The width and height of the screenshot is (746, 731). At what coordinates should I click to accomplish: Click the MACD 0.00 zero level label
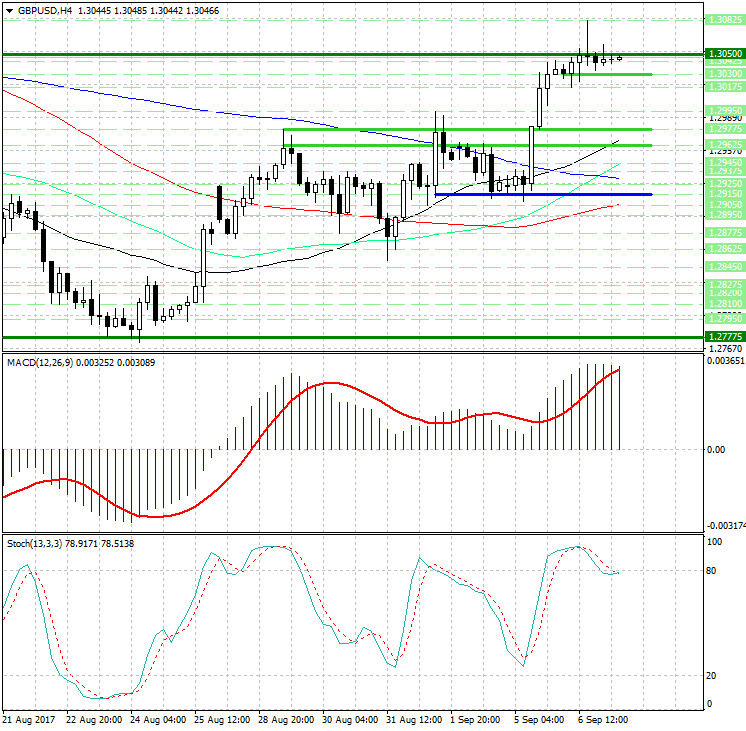(x=716, y=450)
